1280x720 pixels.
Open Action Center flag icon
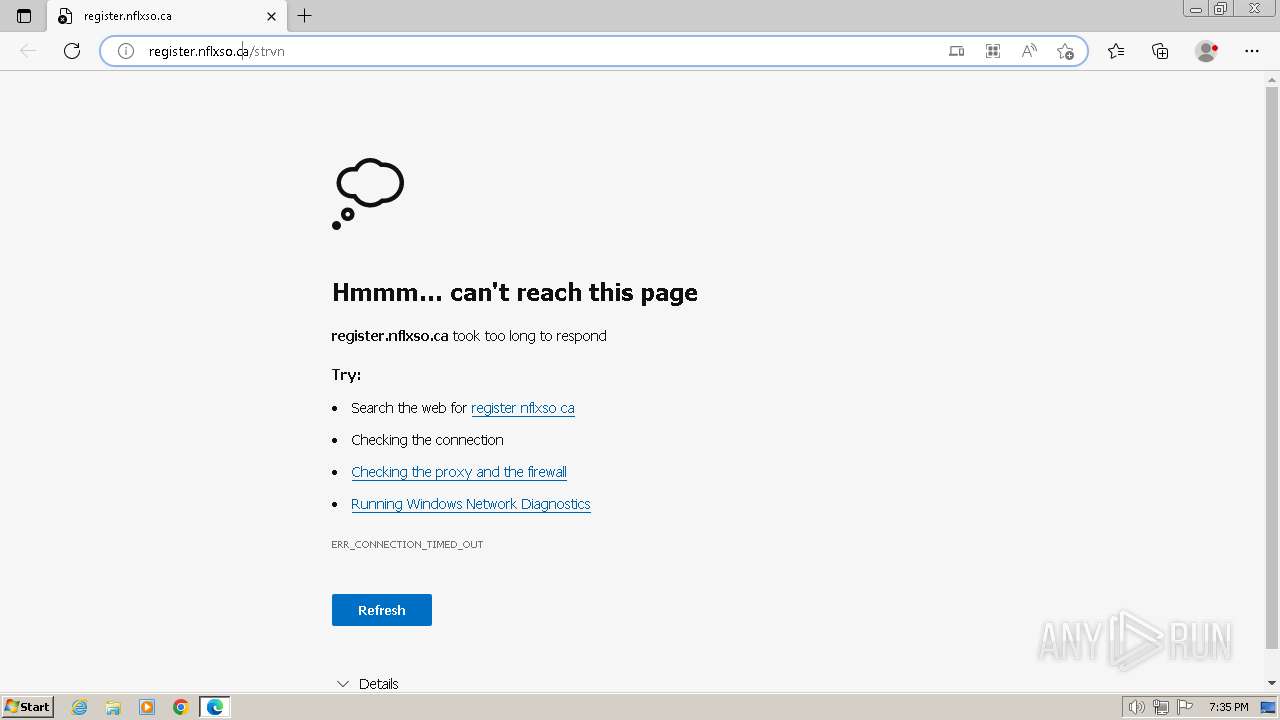1185,707
